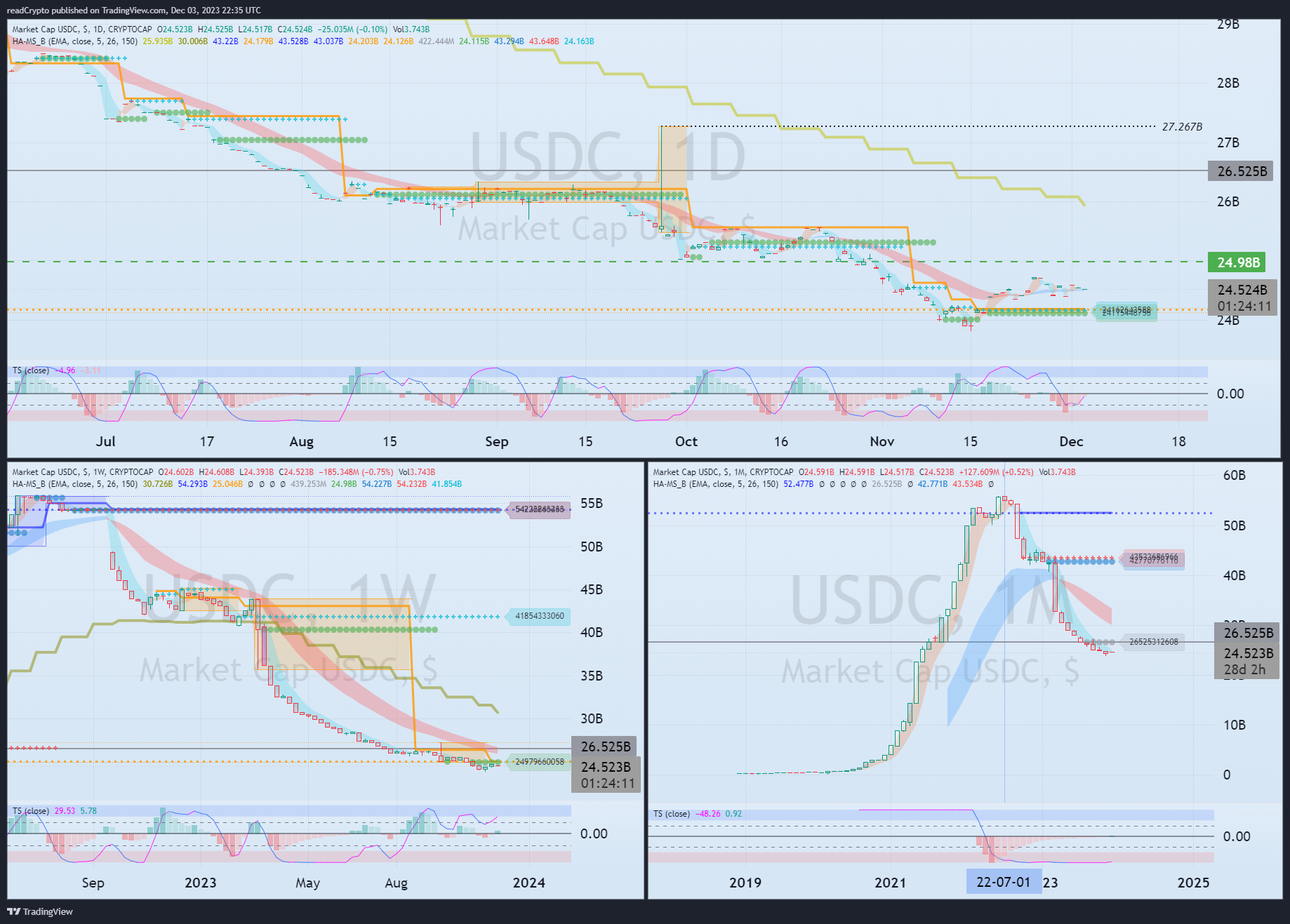Click the 26.525B price label on monthly chart

tap(1248, 633)
